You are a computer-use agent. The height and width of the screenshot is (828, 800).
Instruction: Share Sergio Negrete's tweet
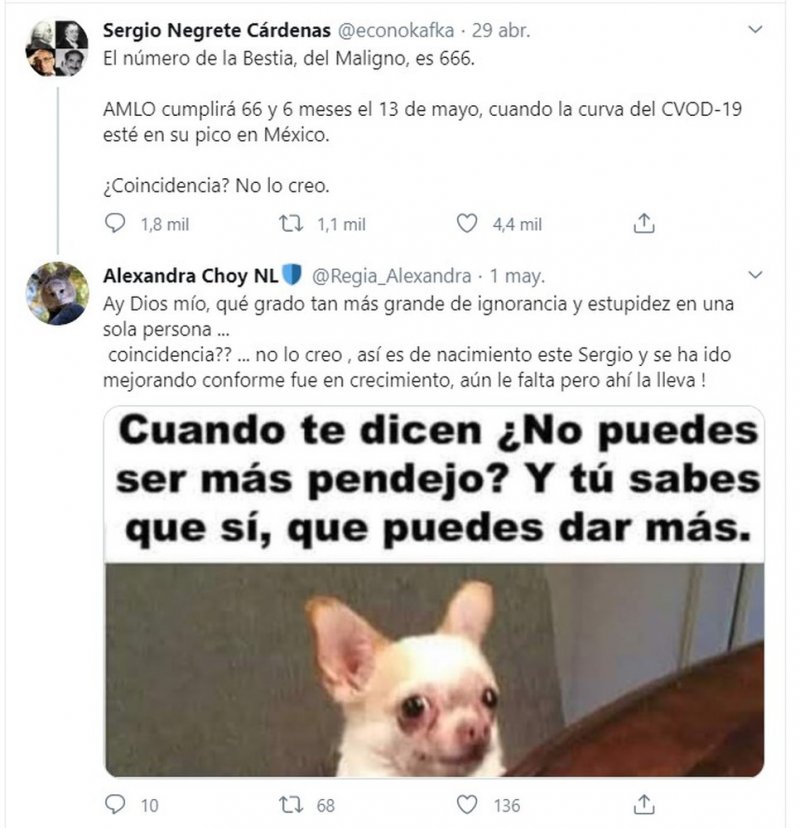[x=644, y=223]
